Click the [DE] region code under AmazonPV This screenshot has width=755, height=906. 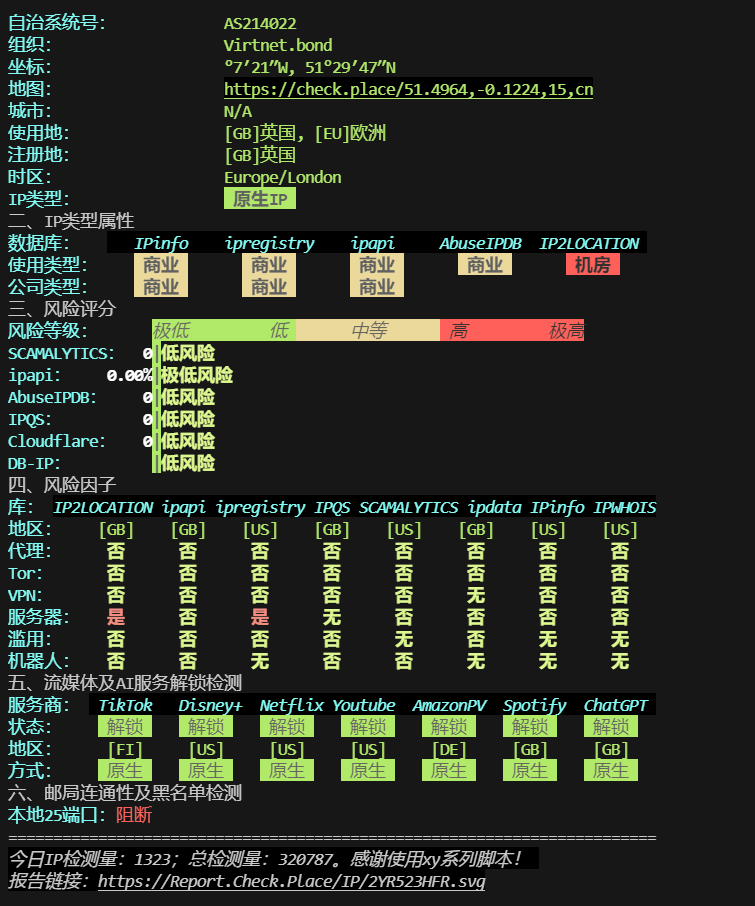pyautogui.click(x=449, y=749)
